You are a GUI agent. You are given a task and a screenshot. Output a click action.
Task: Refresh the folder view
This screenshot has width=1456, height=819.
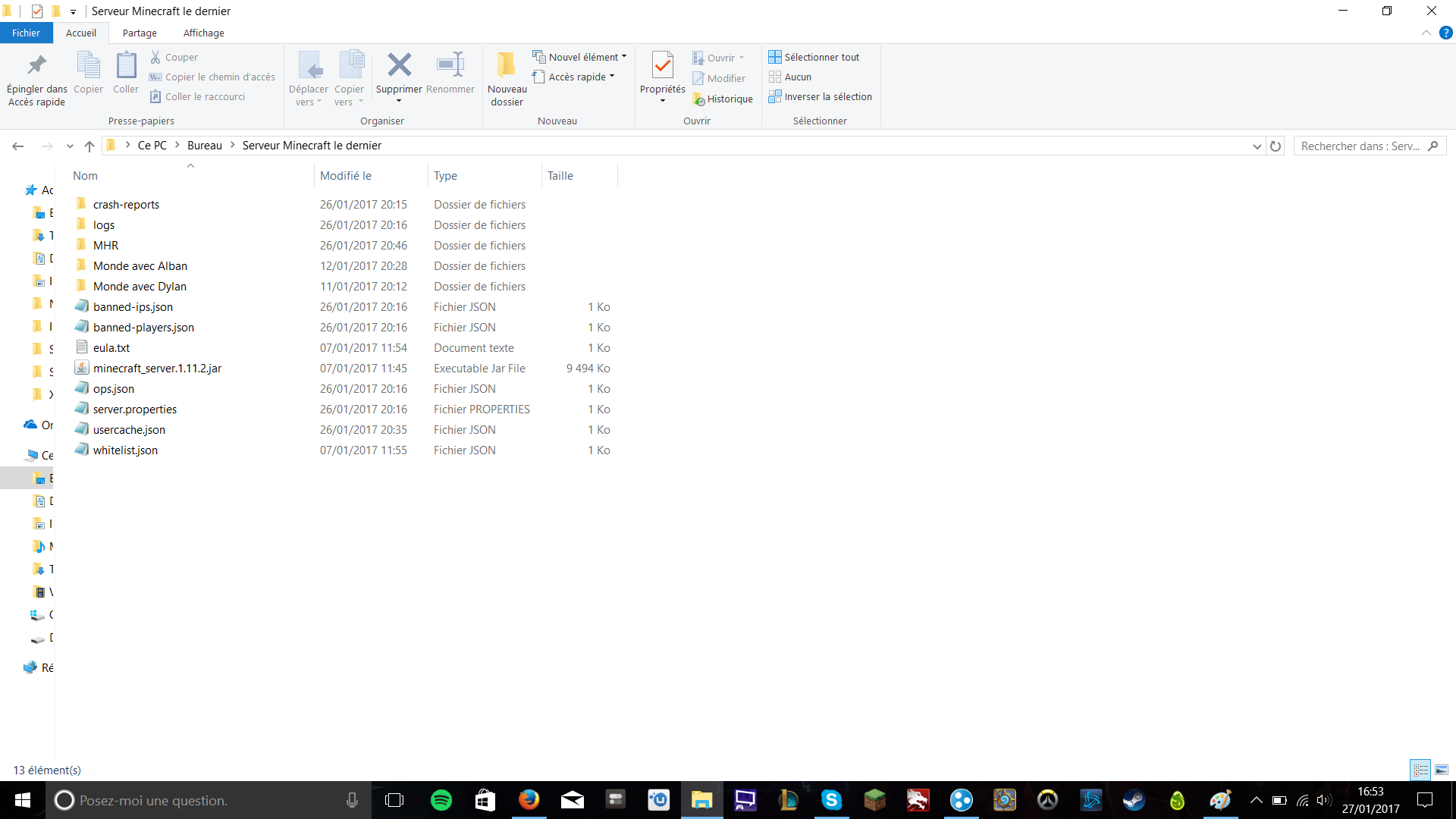[1276, 146]
